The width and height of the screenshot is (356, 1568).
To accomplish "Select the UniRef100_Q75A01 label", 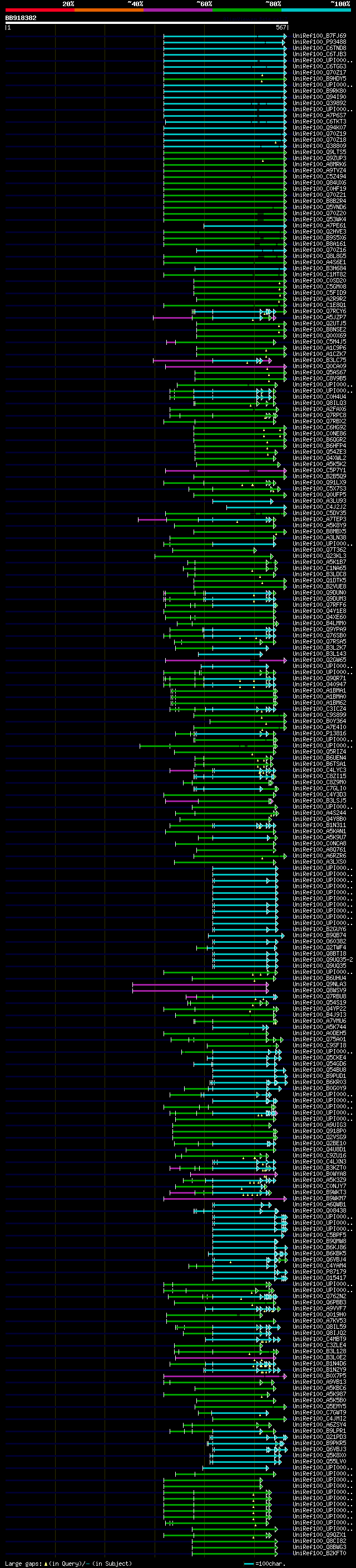I will click(319, 1039).
